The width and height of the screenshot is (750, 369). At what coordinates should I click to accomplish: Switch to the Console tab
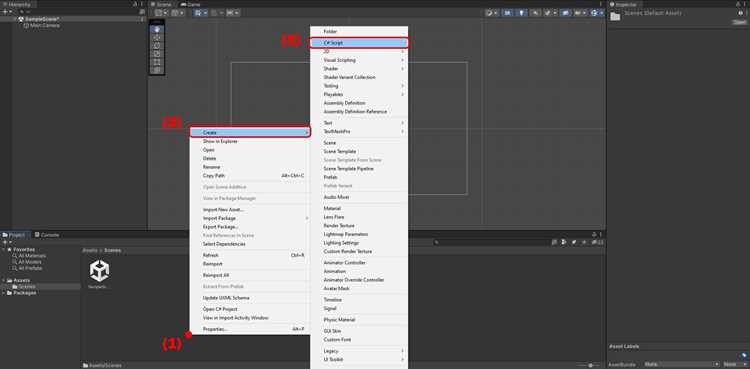(x=47, y=235)
